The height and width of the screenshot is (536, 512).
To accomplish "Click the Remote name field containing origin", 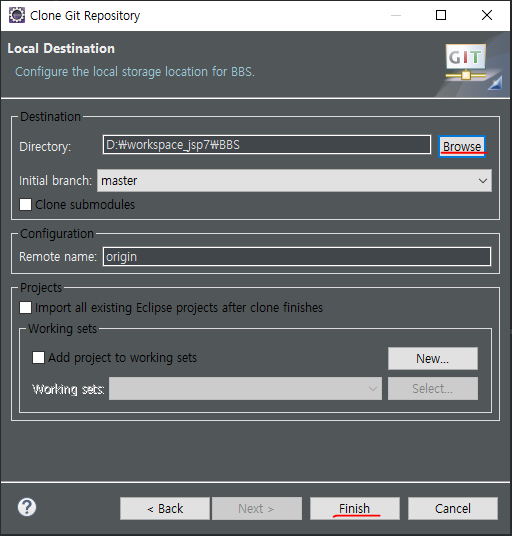I will 297,256.
